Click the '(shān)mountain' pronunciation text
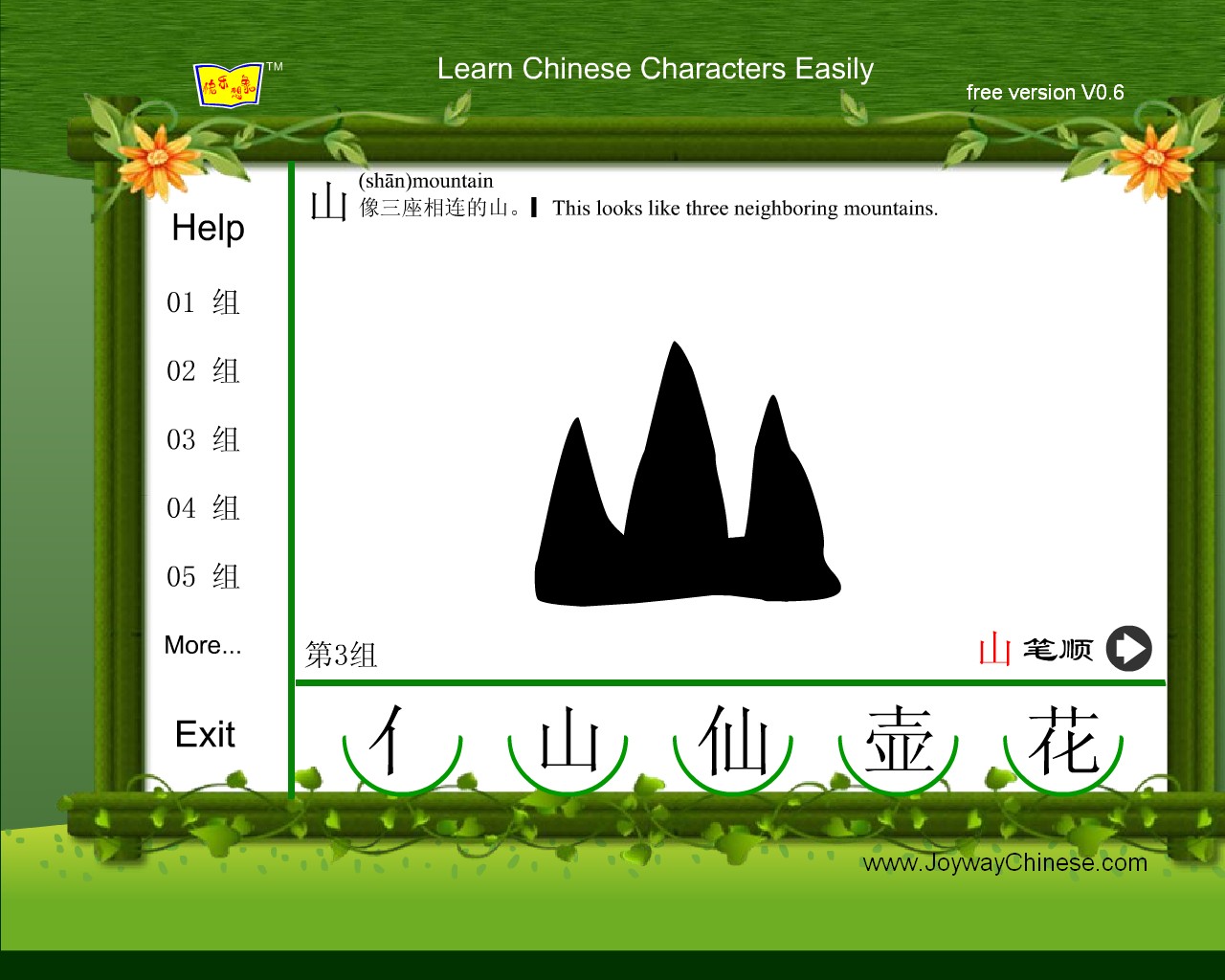This screenshot has width=1225, height=980. point(426,181)
